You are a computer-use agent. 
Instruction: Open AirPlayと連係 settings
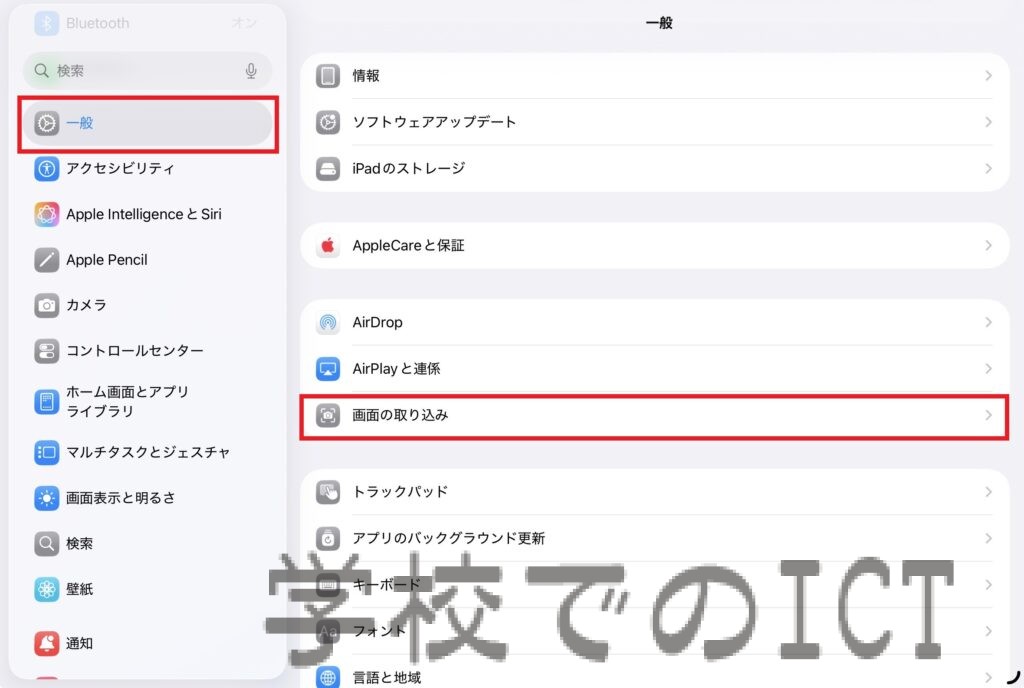click(x=396, y=369)
